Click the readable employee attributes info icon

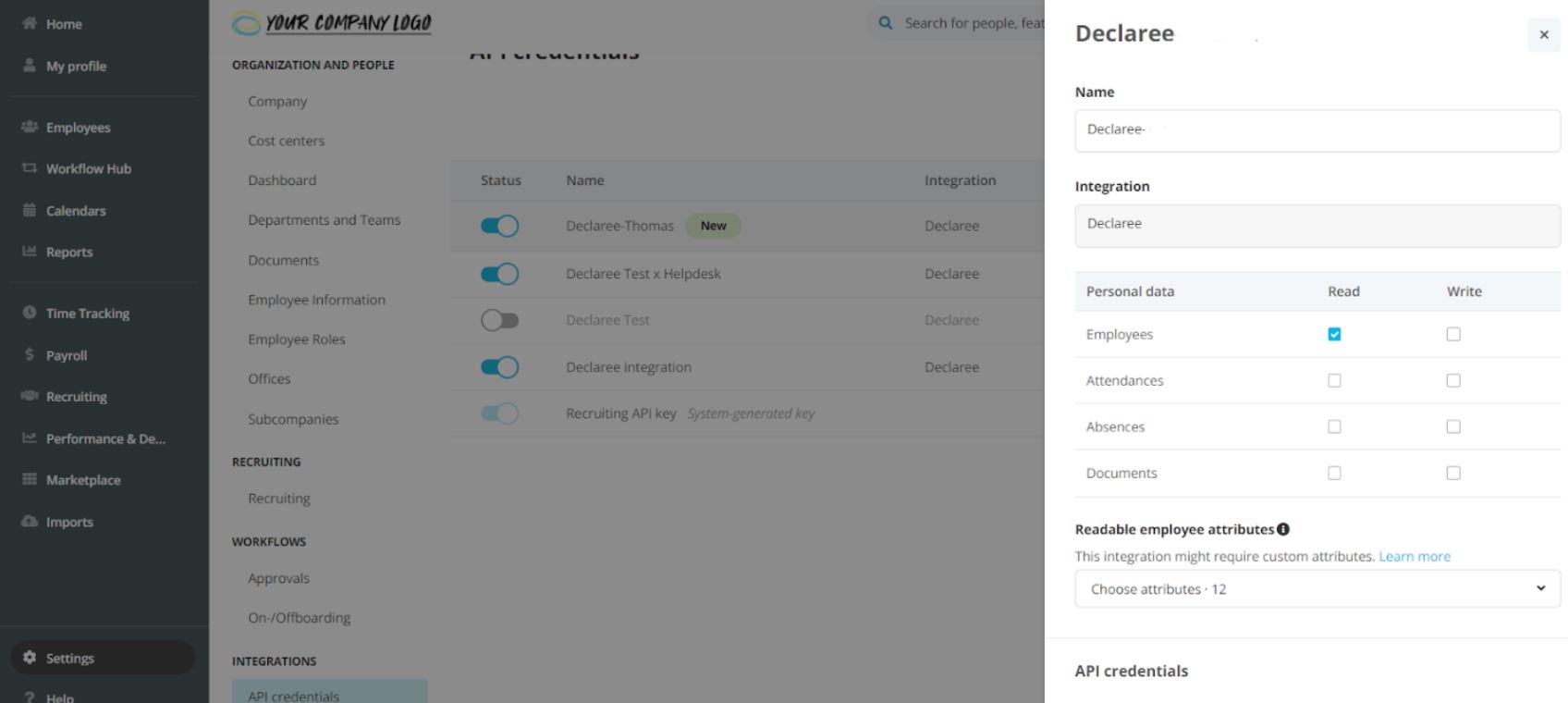(x=1283, y=529)
